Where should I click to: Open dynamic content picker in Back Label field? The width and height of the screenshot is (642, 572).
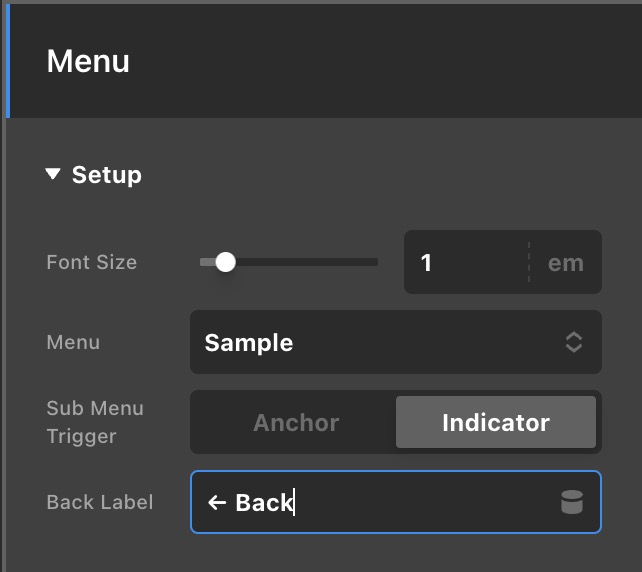coord(572,503)
